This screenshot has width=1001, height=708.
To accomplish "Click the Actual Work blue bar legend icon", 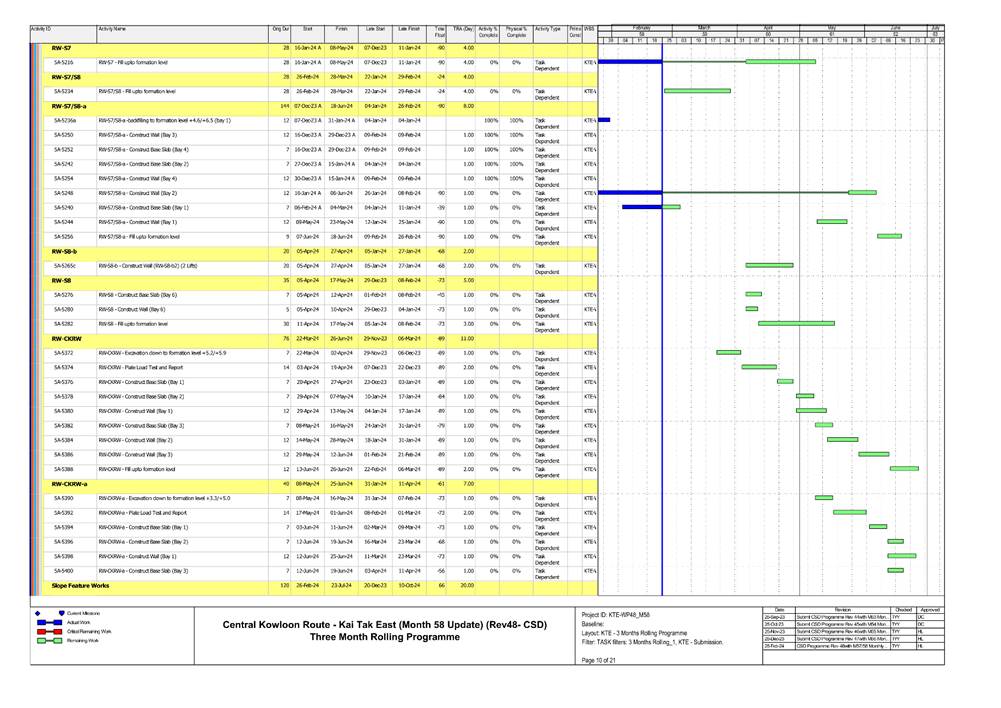I will [46, 623].
